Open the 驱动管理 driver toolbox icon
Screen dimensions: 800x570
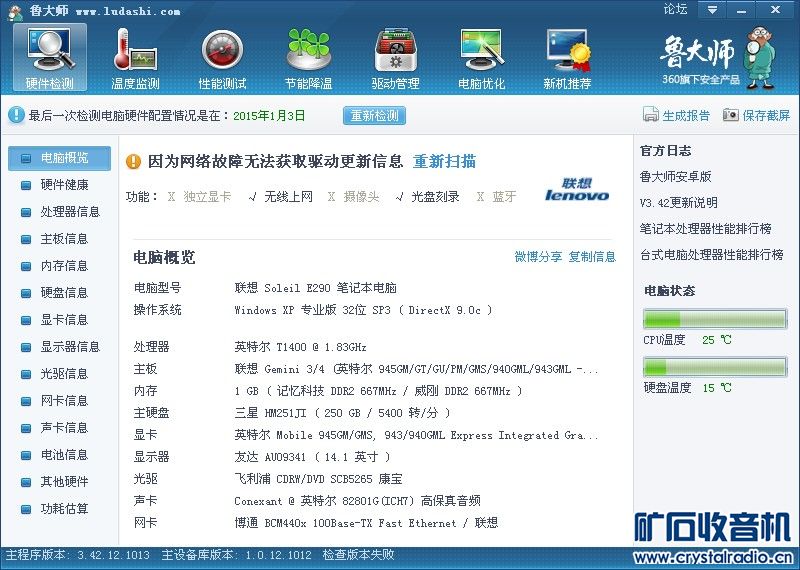[395, 58]
